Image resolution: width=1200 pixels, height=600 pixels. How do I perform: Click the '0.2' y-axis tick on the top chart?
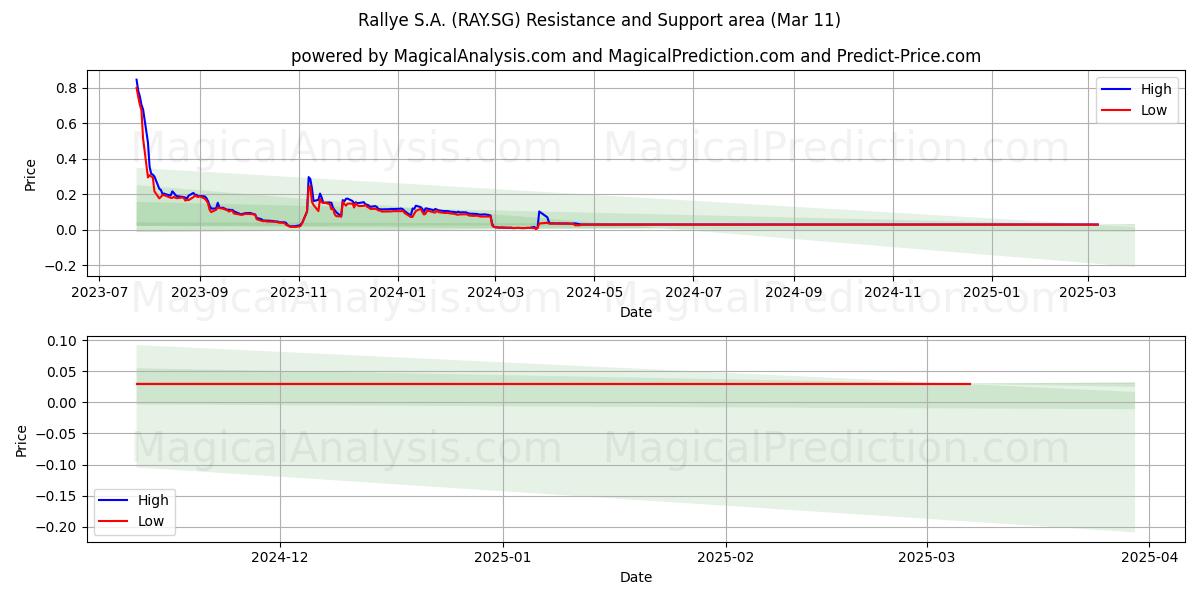67,195
